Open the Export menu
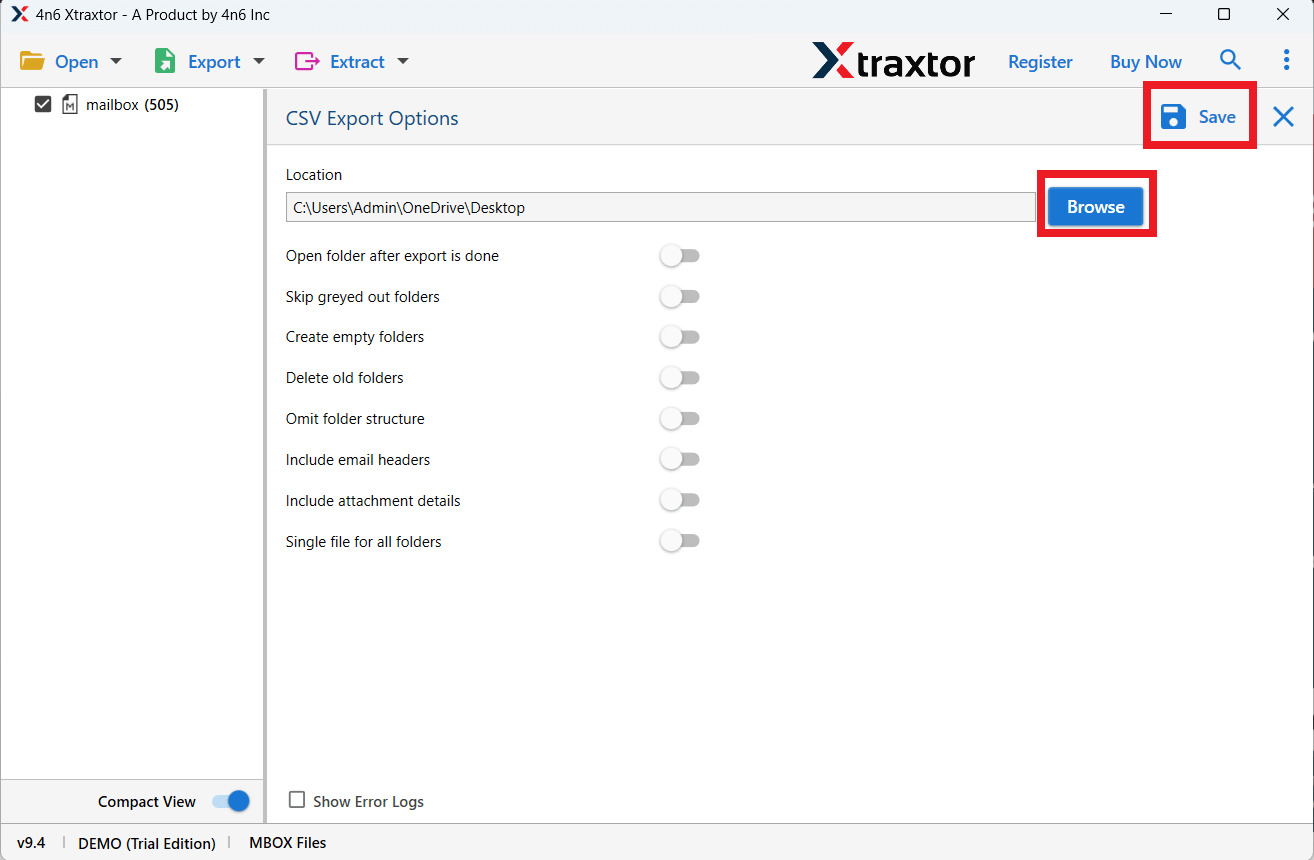 pyautogui.click(x=214, y=61)
